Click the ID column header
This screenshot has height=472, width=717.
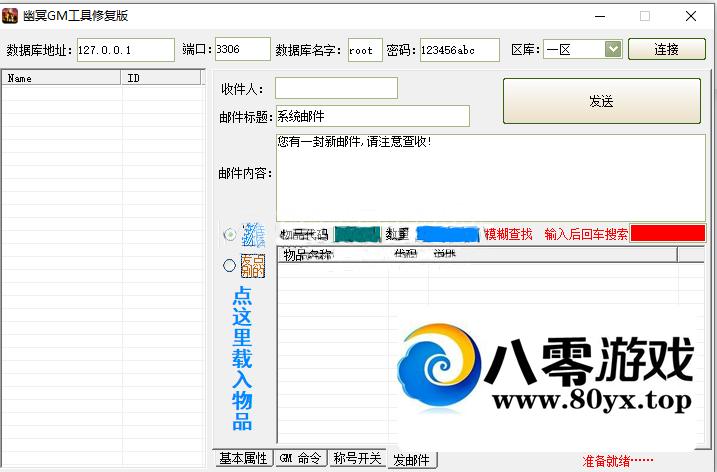pos(161,78)
